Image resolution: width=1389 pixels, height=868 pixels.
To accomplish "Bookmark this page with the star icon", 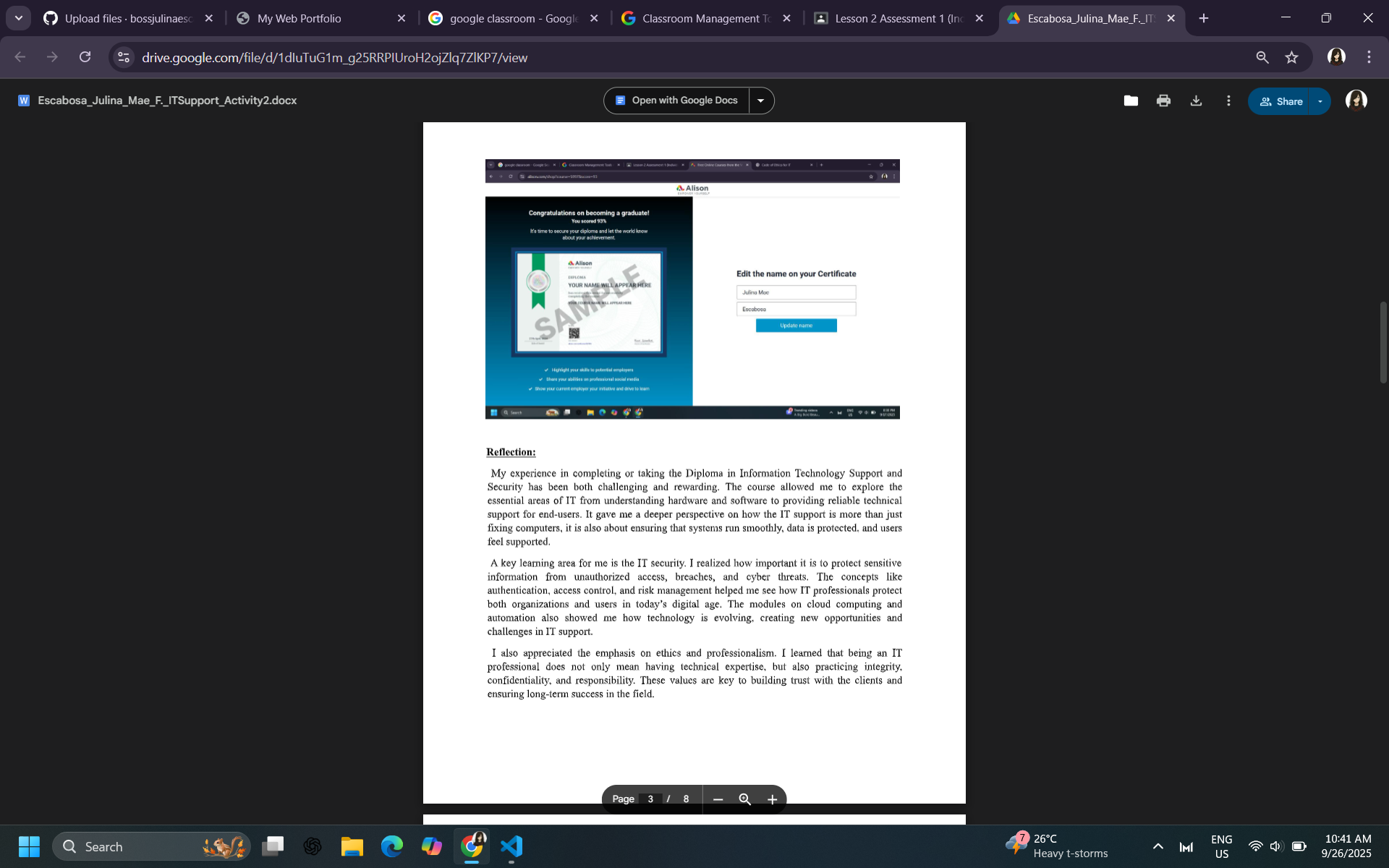I will pos(1291,57).
